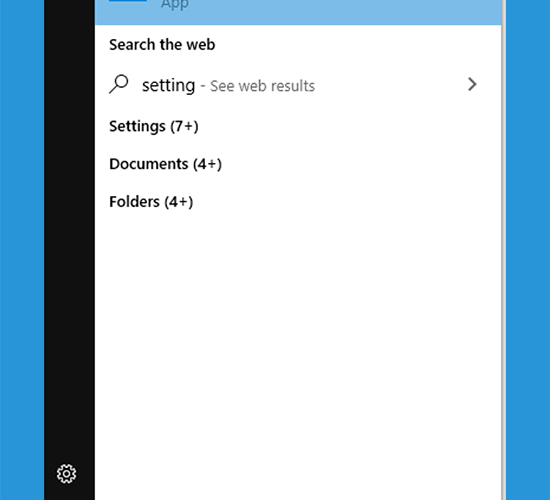Expand the Settings (7+) results group
Image resolution: width=550 pixels, height=500 pixels.
154,126
